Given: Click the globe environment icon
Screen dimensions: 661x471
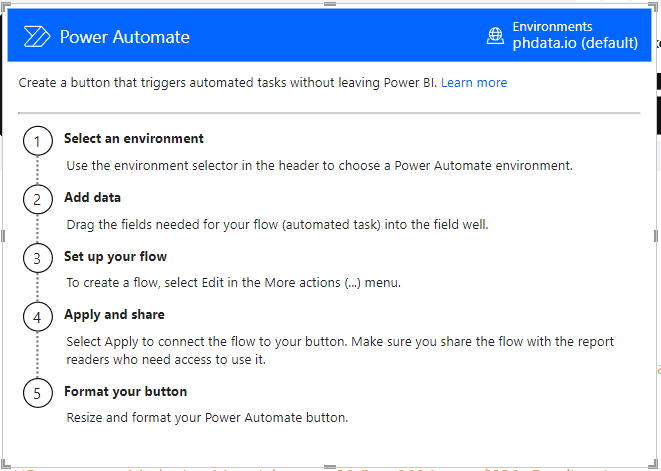Looking at the screenshot, I should (495, 36).
